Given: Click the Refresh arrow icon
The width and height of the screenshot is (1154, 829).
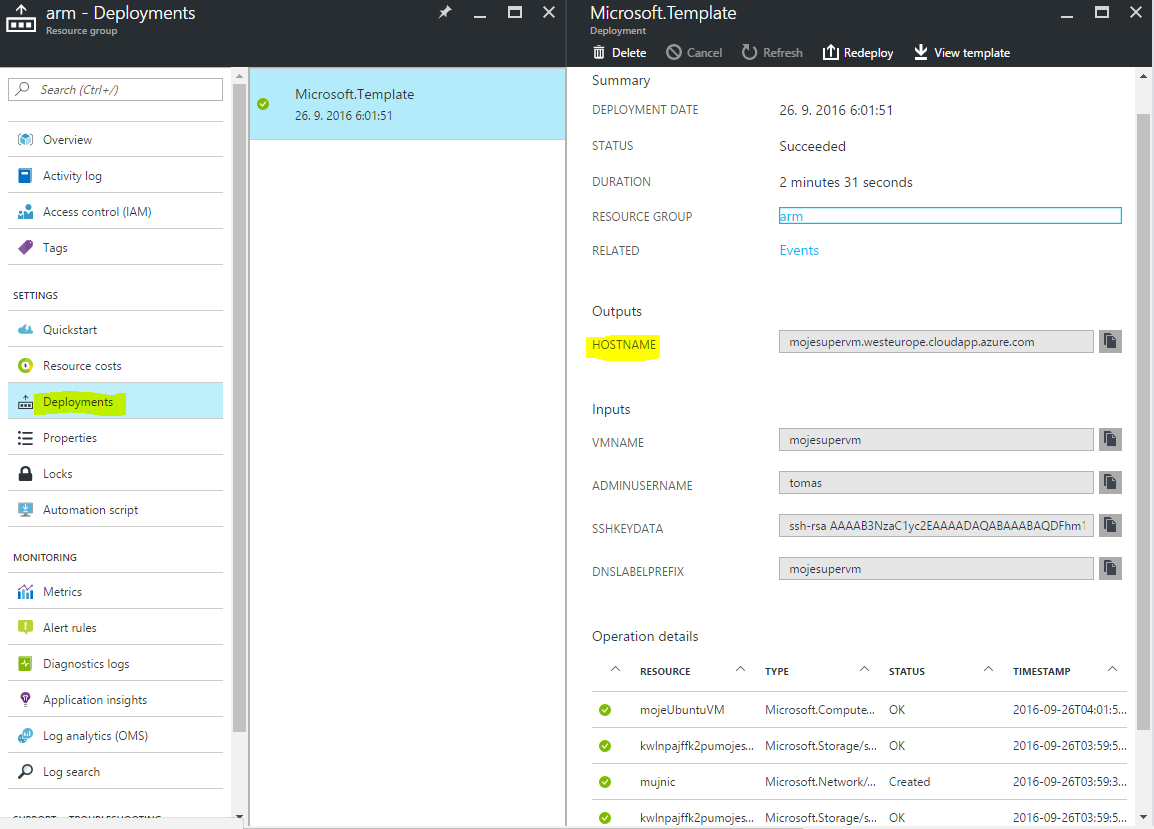Looking at the screenshot, I should point(749,52).
